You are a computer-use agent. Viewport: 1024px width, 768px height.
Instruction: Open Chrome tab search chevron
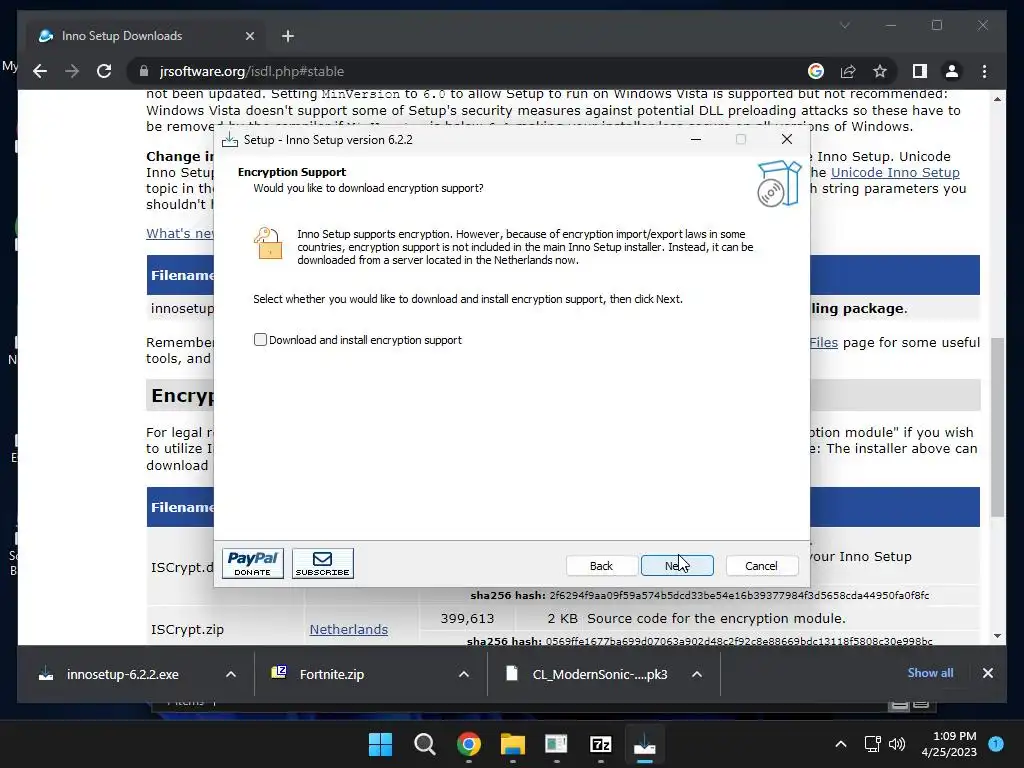pyautogui.click(x=844, y=25)
